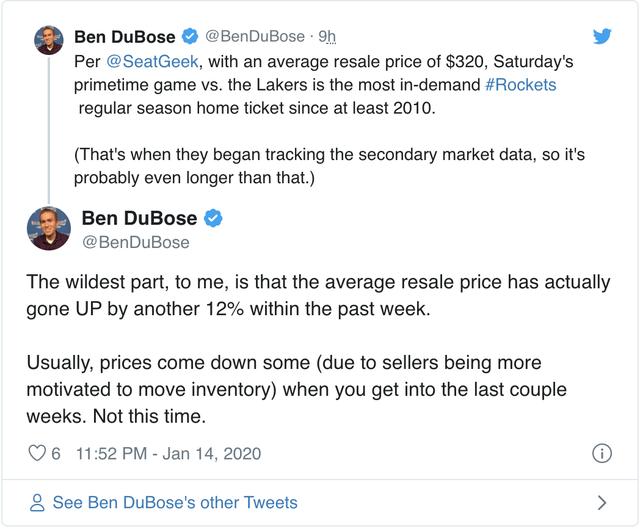Open the #Rockets hashtag link
Viewport: 640px width, 529px height.
pyautogui.click(x=521, y=85)
